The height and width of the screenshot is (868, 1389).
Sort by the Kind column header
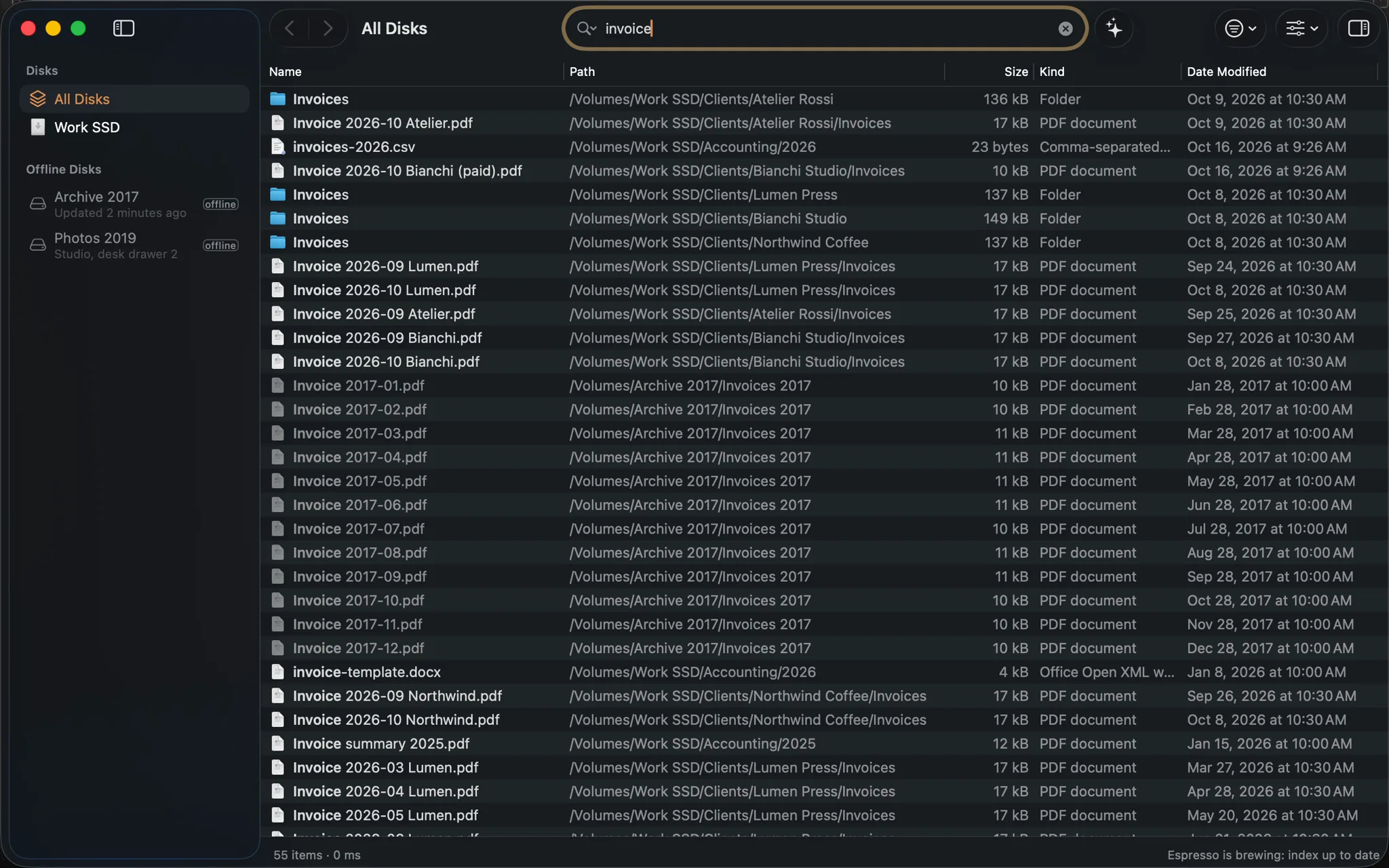coord(1052,72)
